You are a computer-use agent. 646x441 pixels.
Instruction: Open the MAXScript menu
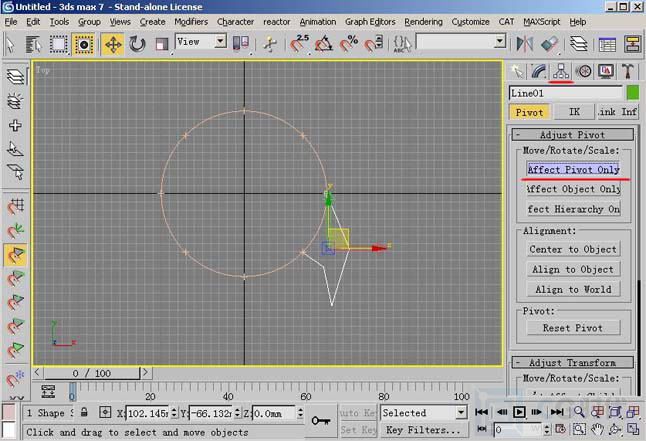pyautogui.click(x=541, y=22)
